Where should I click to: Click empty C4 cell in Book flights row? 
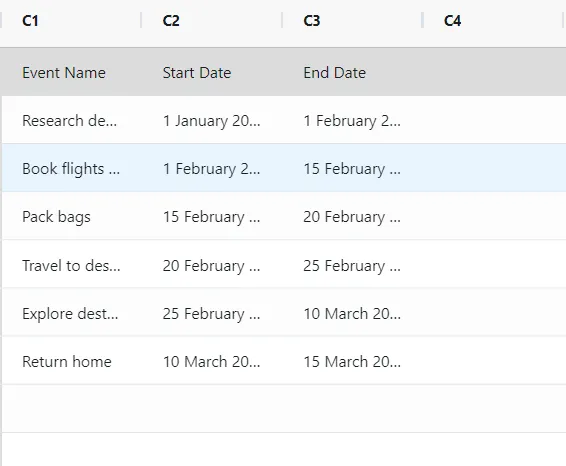pos(493,168)
